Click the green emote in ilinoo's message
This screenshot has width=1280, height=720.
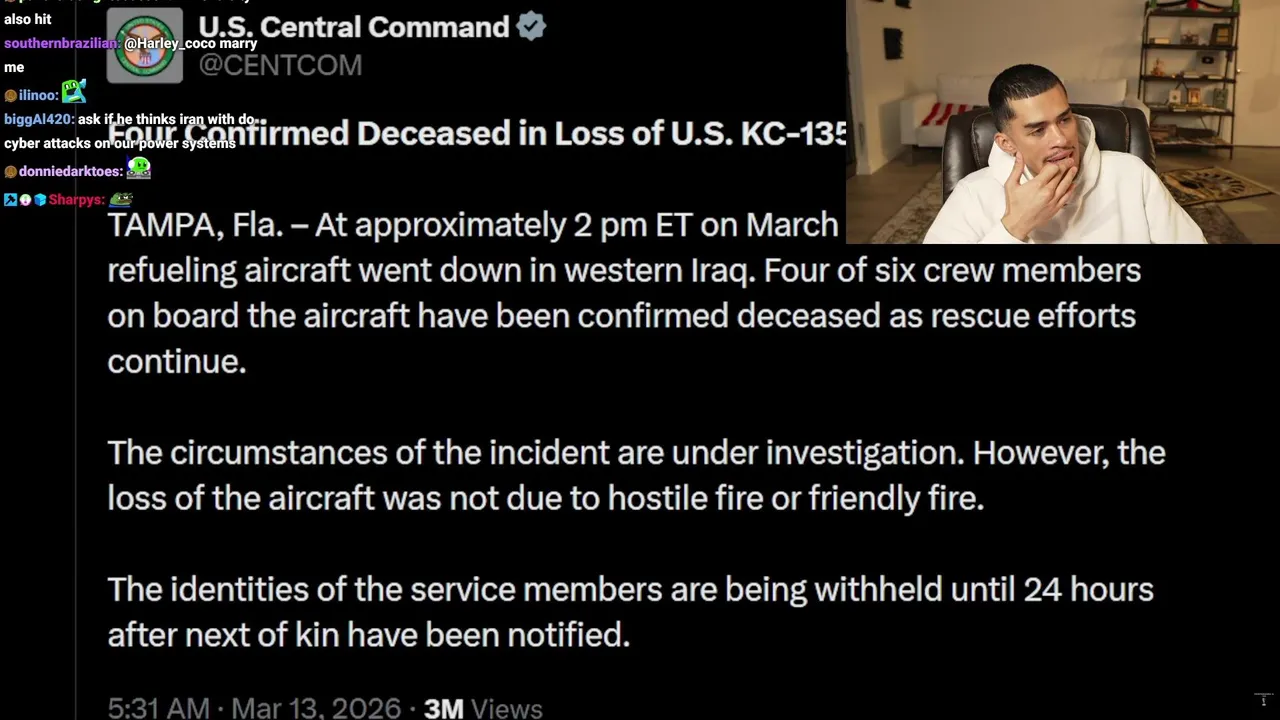pyautogui.click(x=73, y=93)
